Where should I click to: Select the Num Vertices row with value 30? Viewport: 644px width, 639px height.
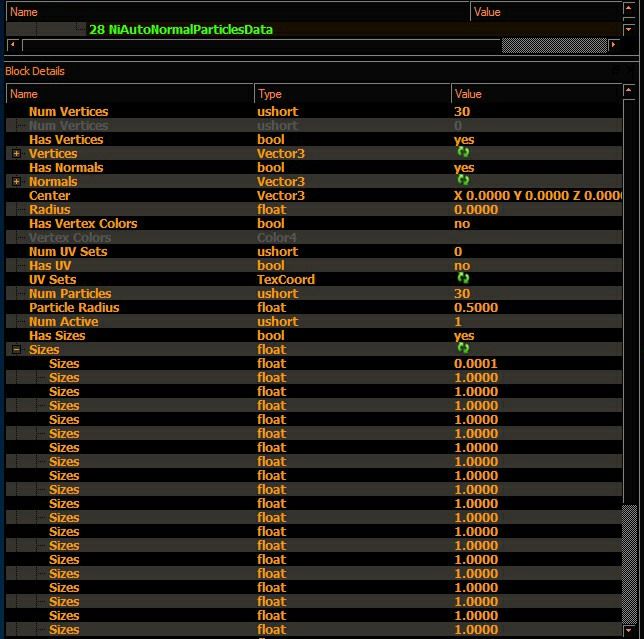pyautogui.click(x=314, y=111)
